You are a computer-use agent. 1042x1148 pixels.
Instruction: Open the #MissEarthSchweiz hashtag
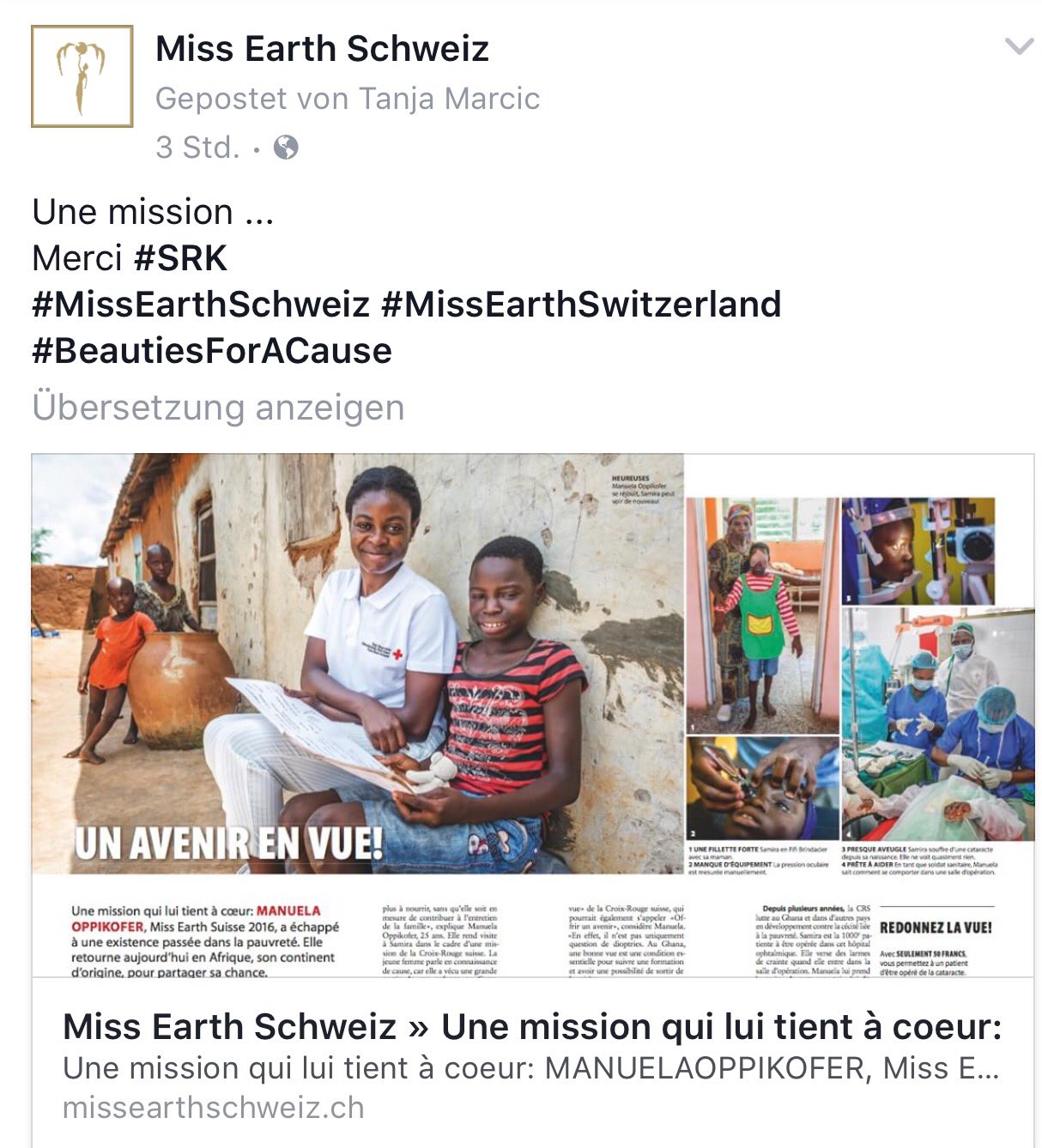tap(201, 305)
